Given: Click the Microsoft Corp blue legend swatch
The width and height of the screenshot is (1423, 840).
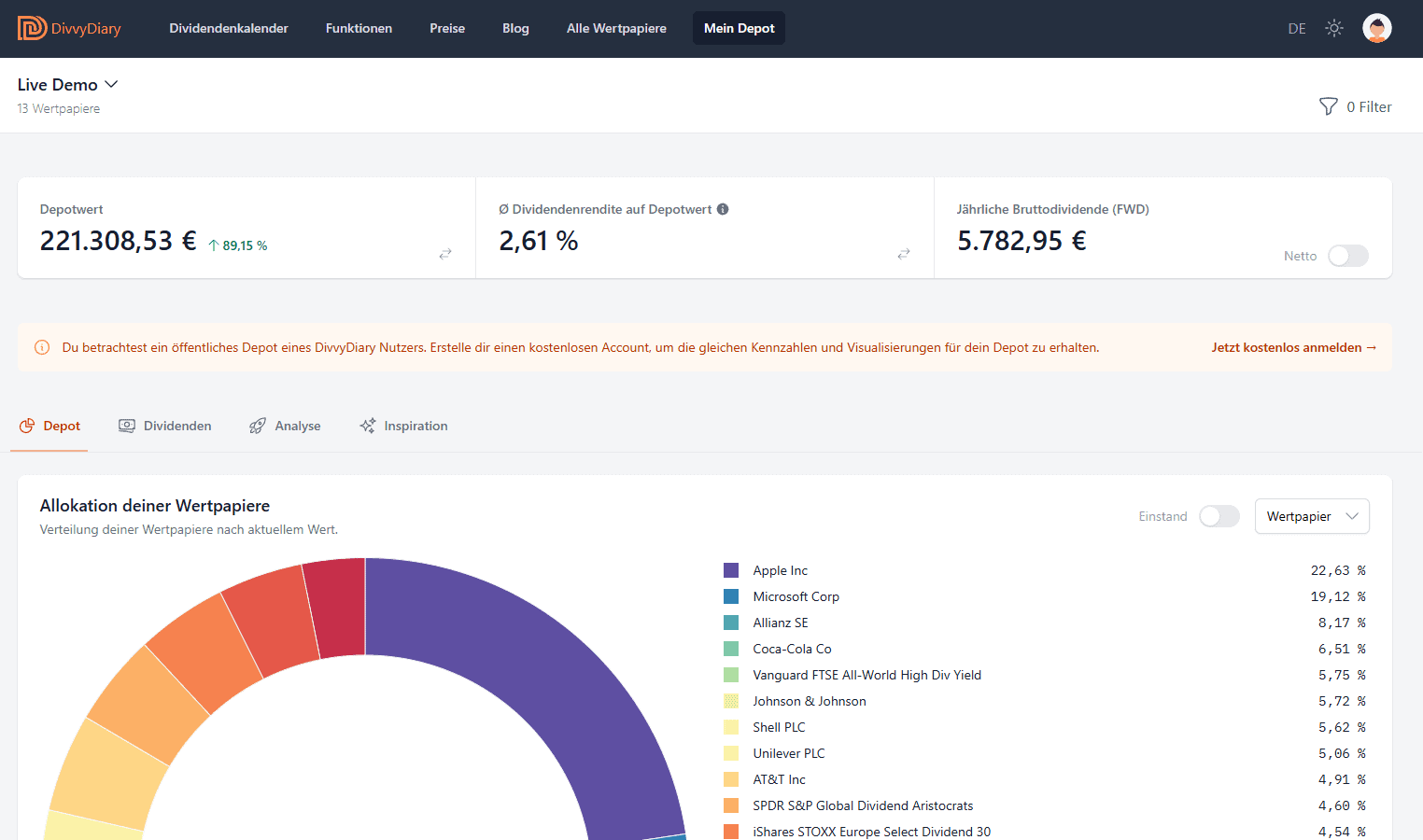Looking at the screenshot, I should [x=731, y=596].
